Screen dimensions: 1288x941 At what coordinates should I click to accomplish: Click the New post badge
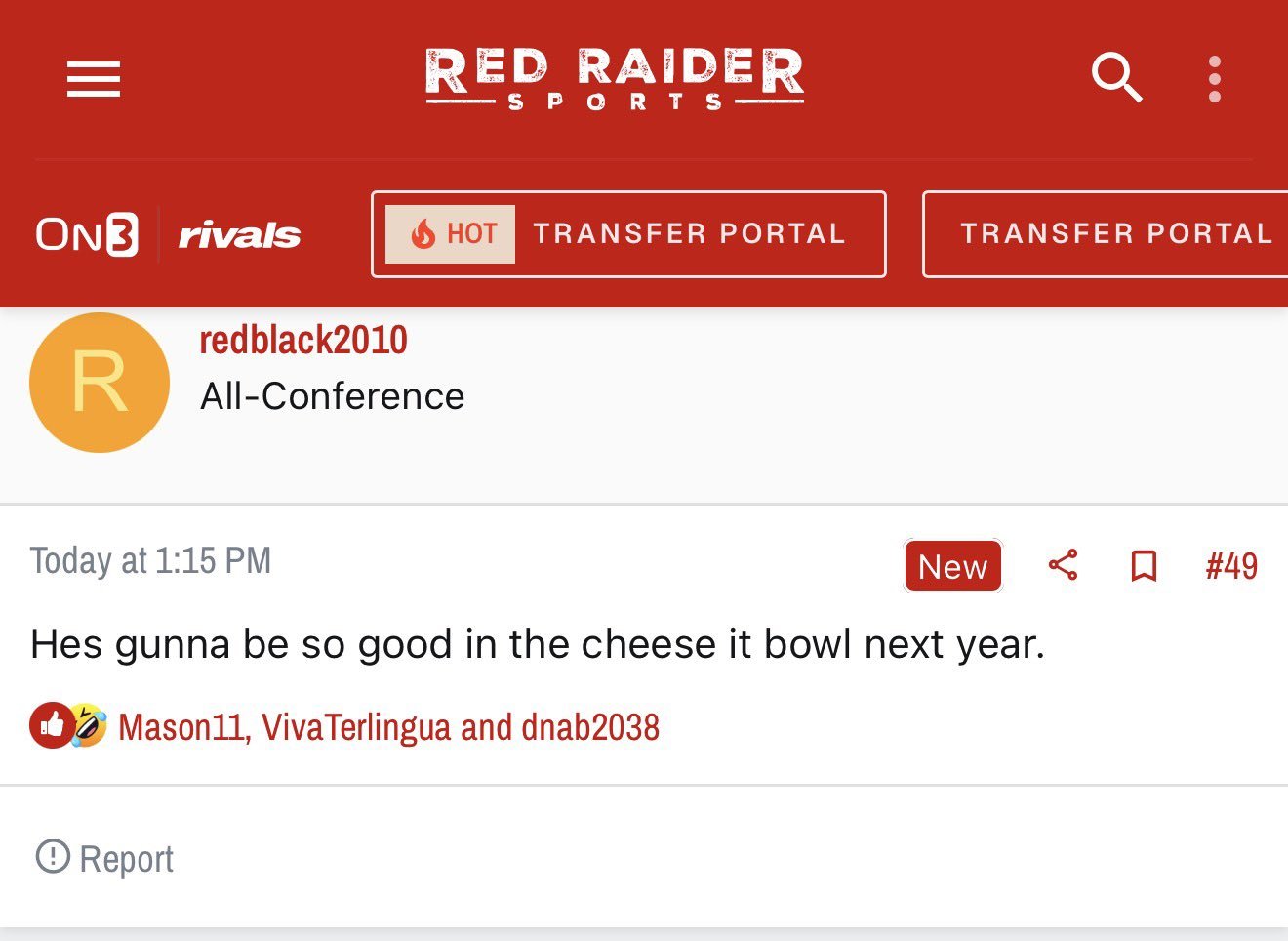[952, 566]
